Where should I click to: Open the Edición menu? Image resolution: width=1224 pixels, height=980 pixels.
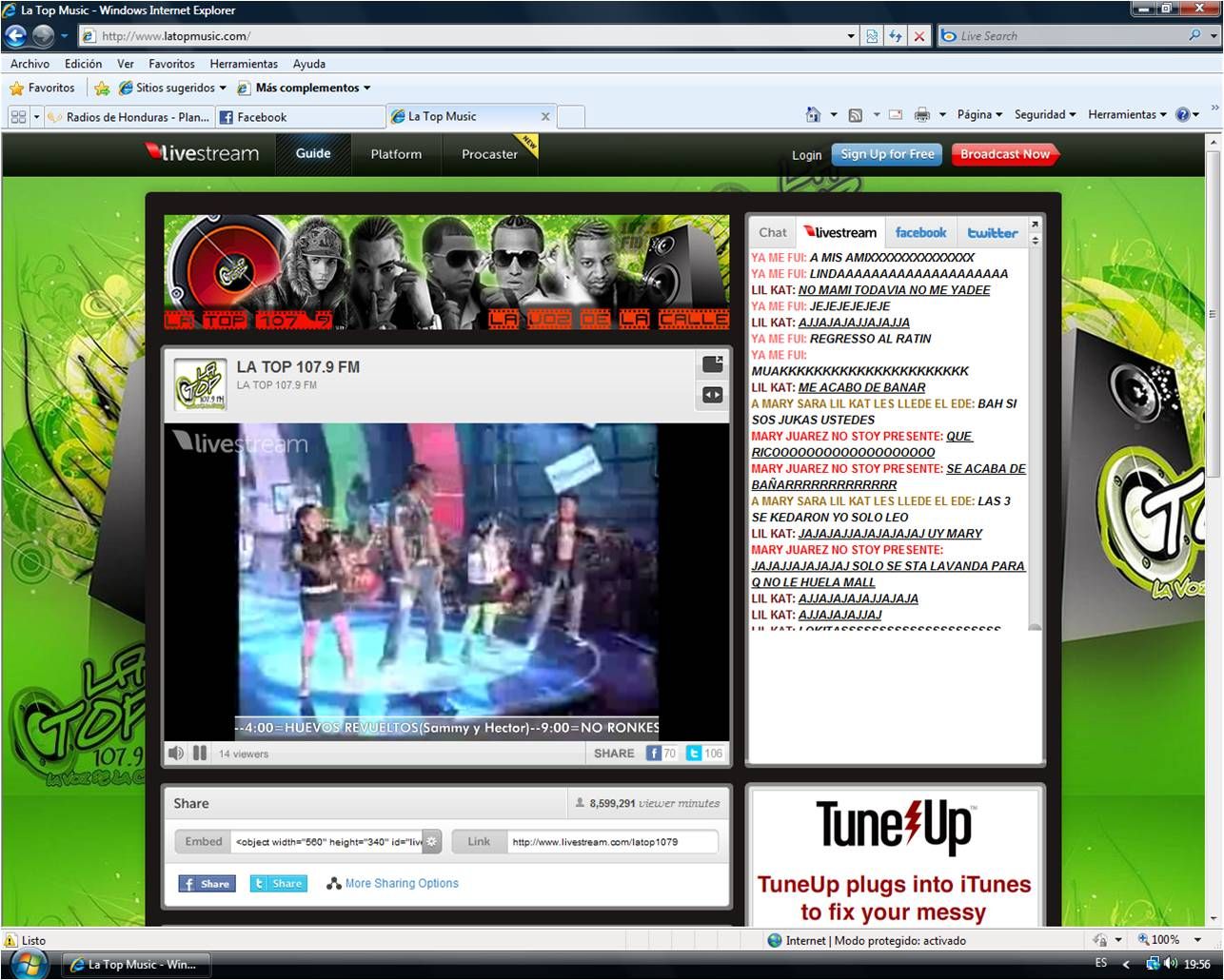83,64
